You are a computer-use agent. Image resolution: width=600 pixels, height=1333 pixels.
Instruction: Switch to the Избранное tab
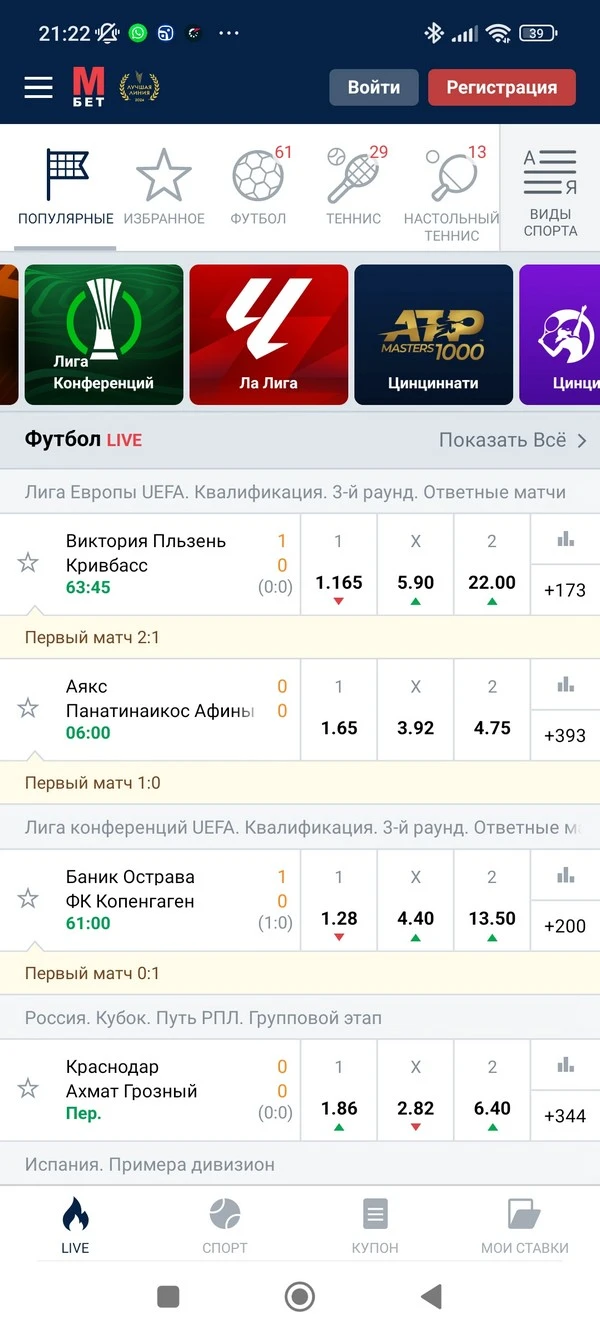(x=163, y=180)
